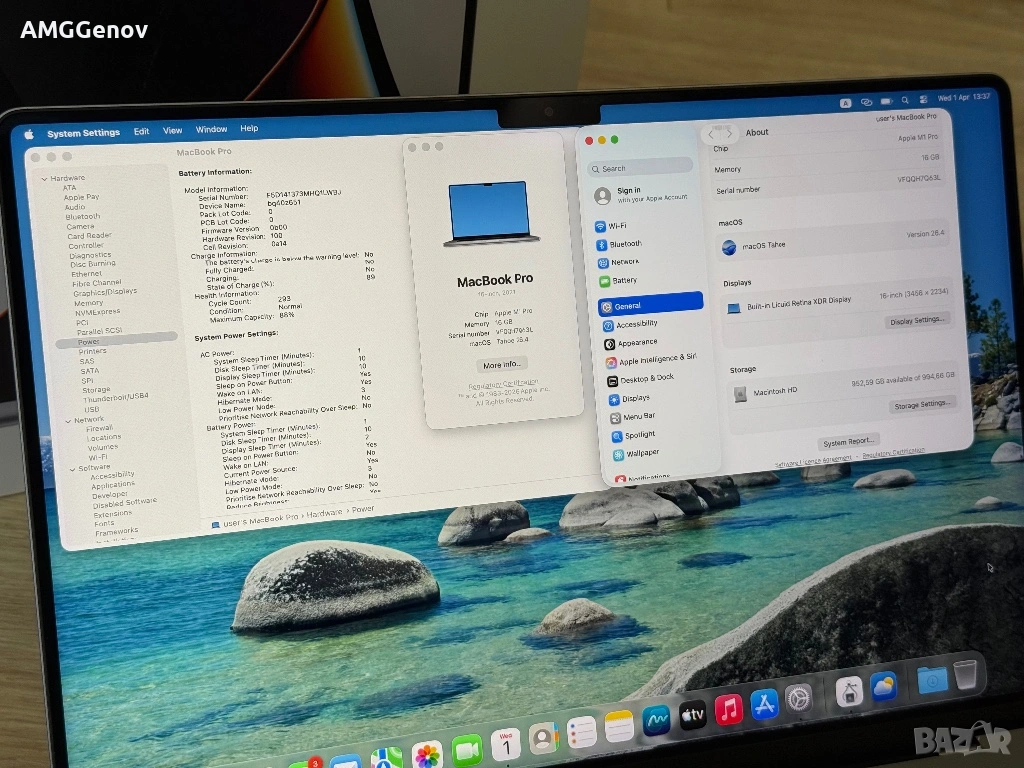Collapse the Hardware section in System Report
This screenshot has height=768, width=1024.
coord(43,179)
